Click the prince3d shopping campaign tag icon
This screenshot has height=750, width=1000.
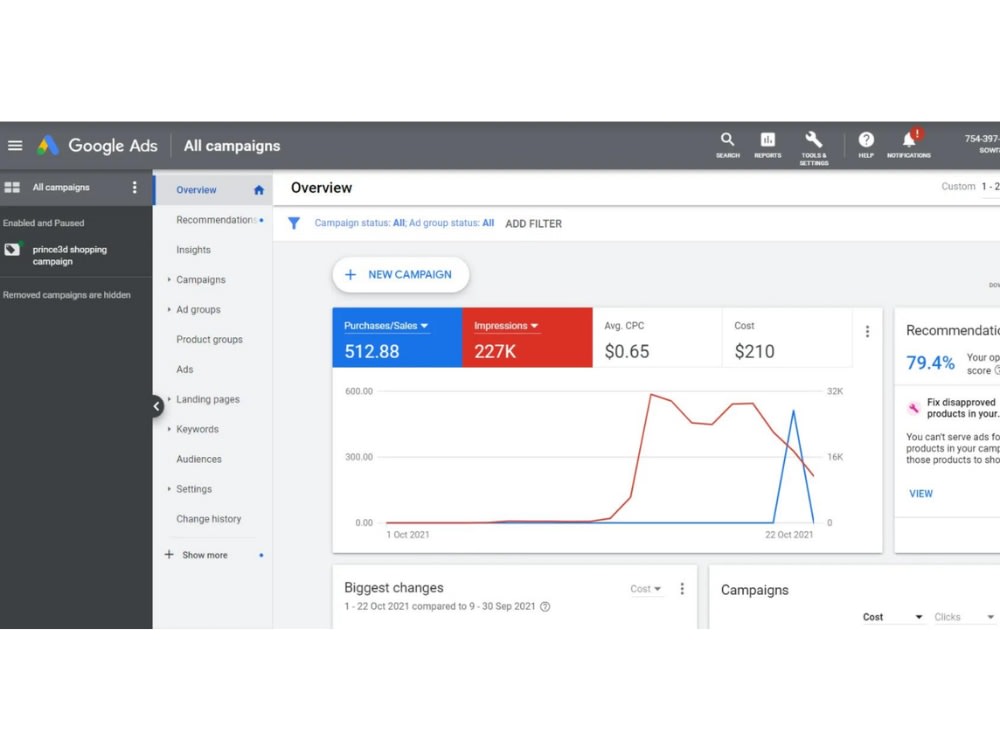[12, 249]
